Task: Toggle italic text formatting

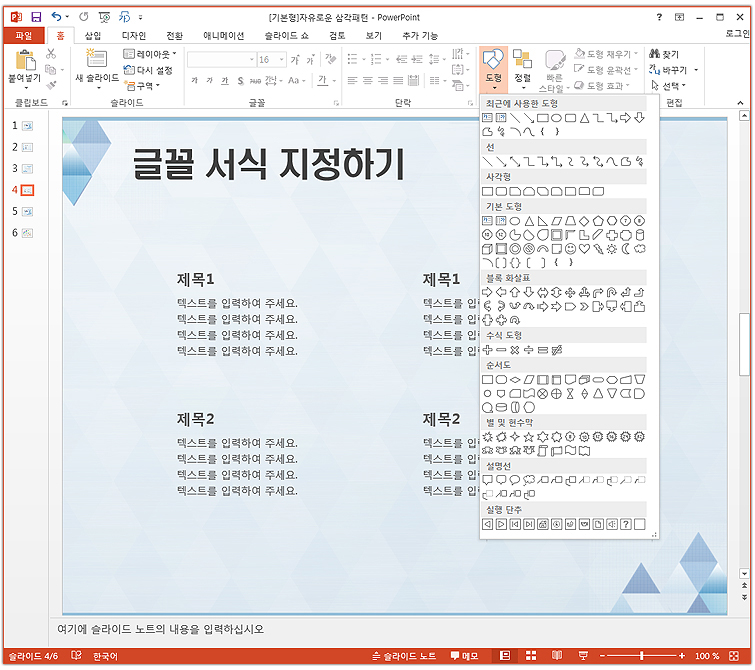Action: tap(209, 80)
